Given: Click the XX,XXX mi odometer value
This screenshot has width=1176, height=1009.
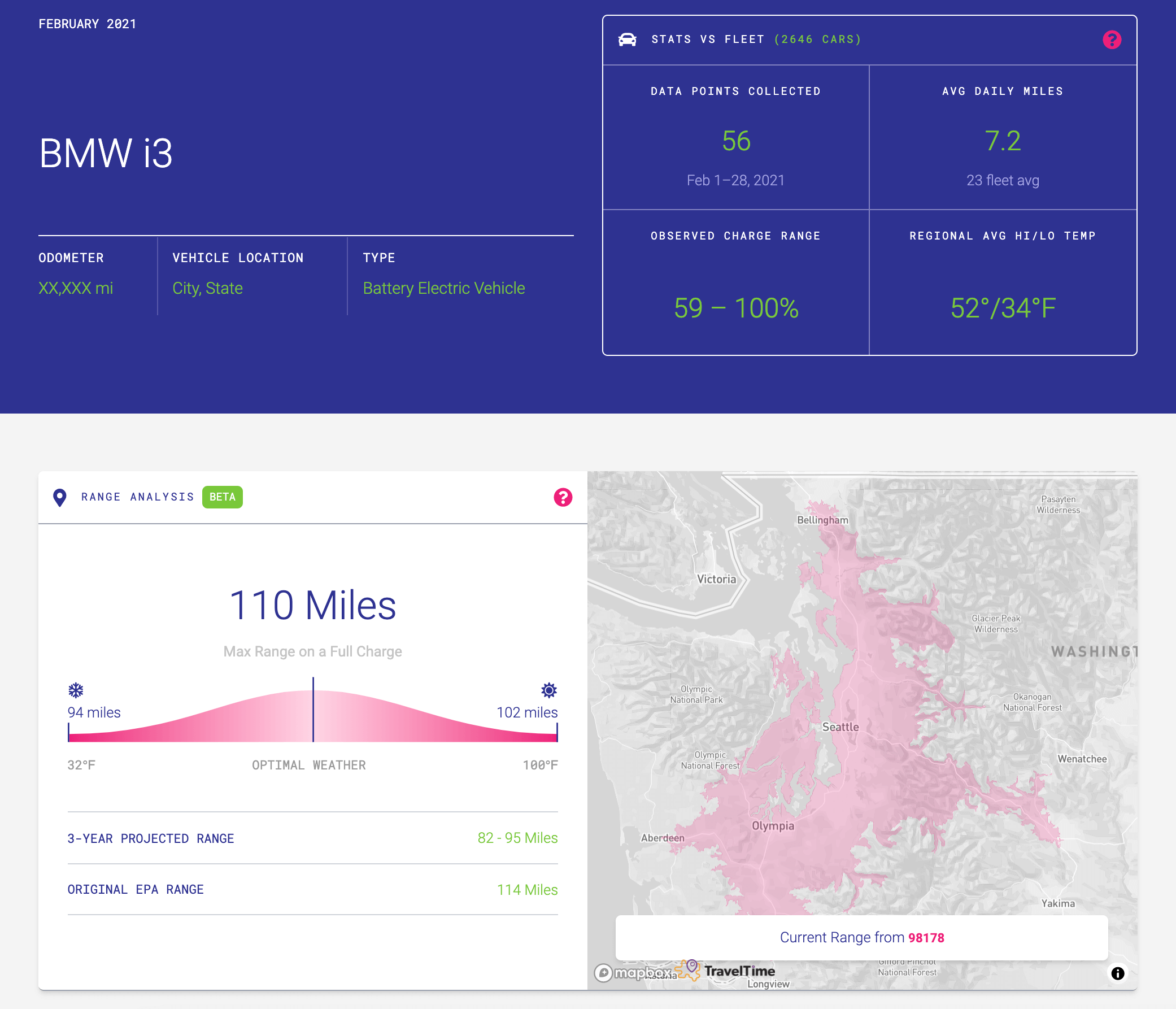Looking at the screenshot, I should (76, 289).
